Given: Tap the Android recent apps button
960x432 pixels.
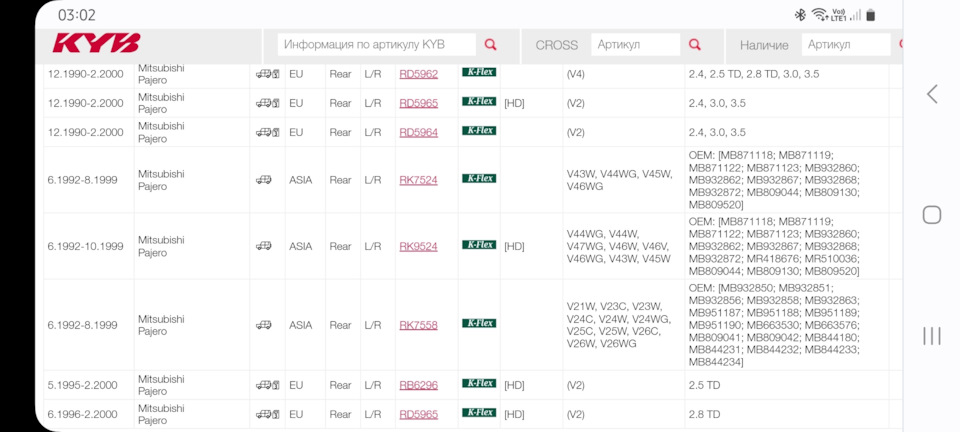Looking at the screenshot, I should click(x=931, y=336).
